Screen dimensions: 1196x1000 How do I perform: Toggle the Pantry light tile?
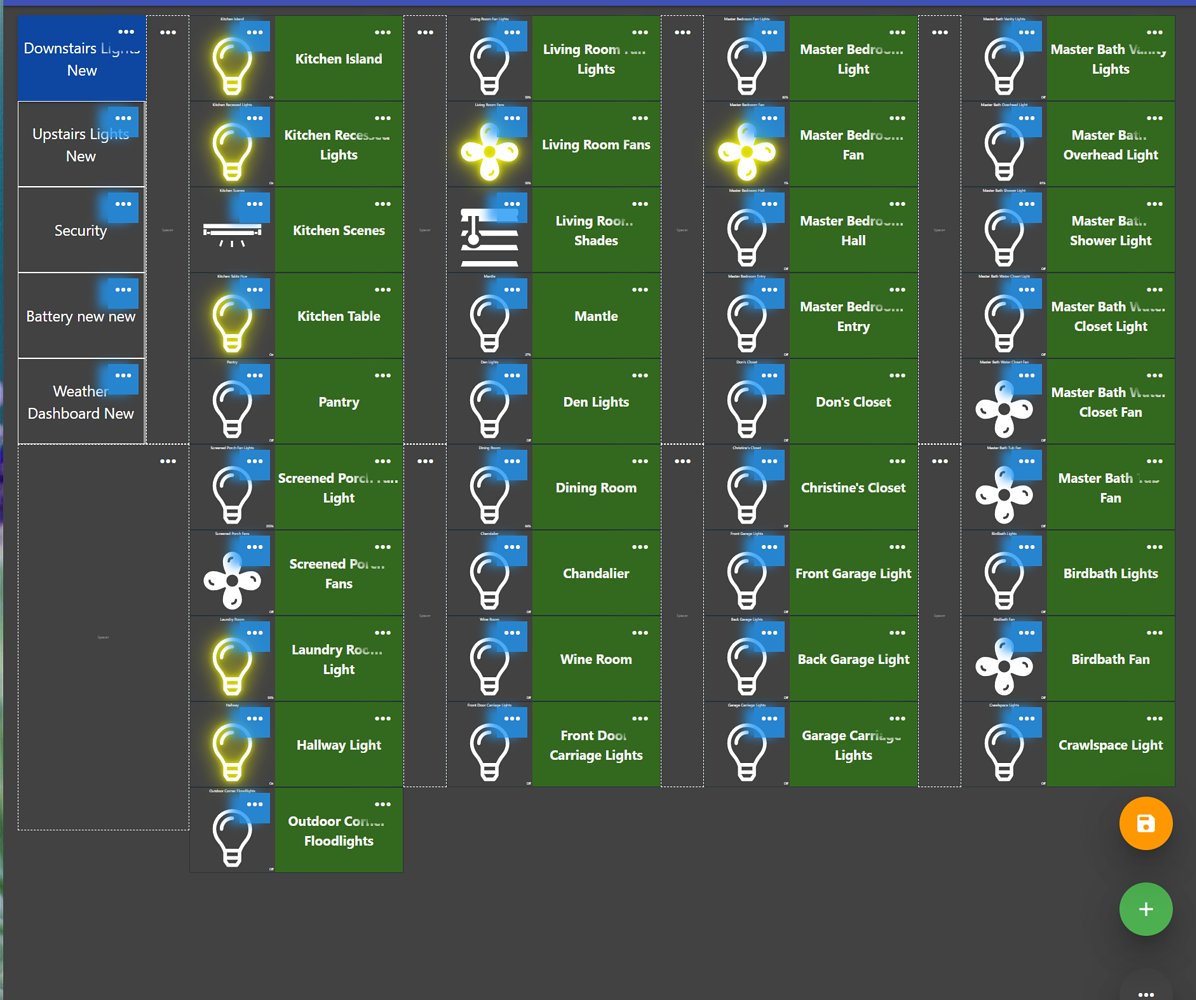[x=231, y=407]
